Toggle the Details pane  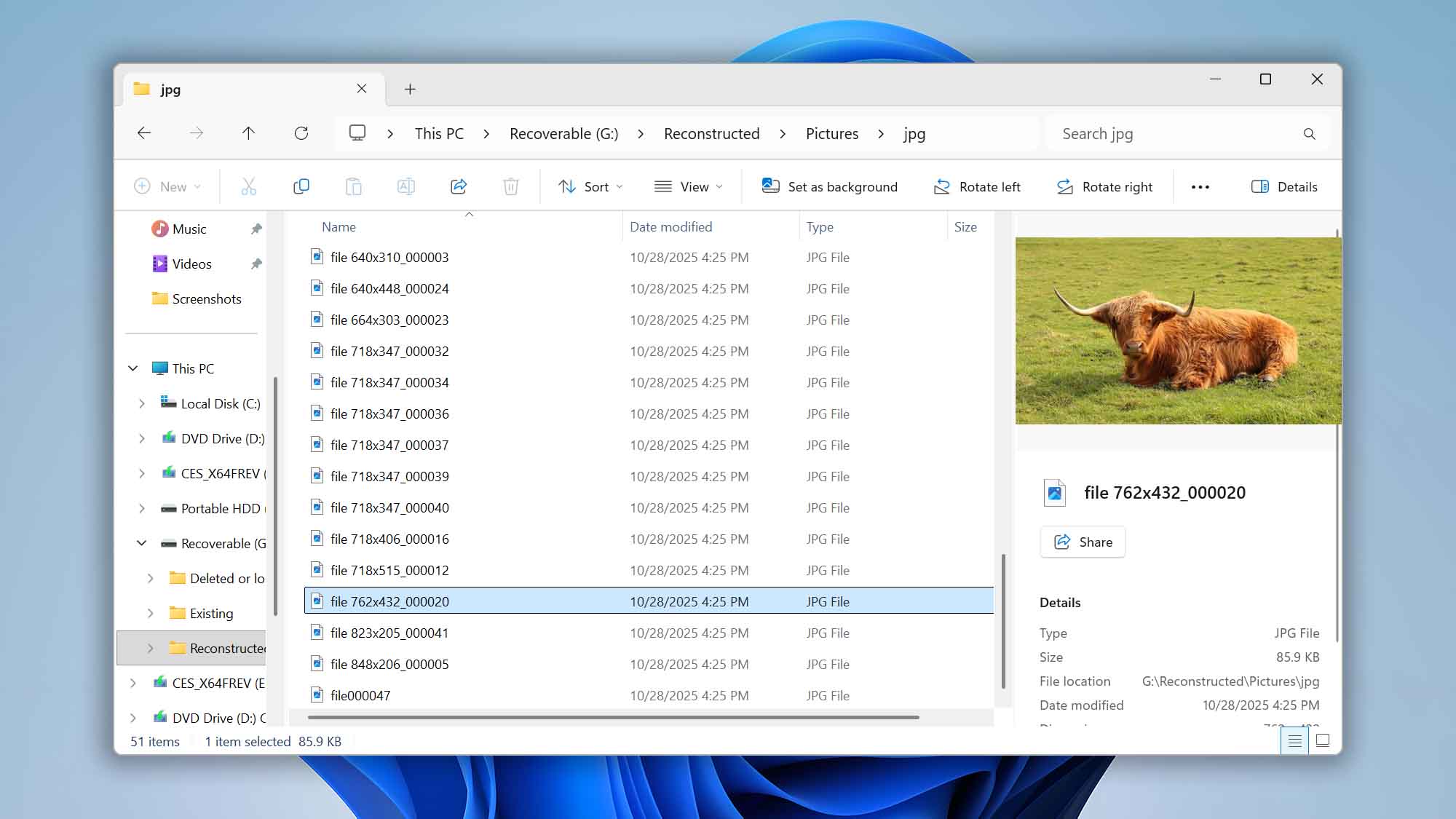click(x=1284, y=186)
